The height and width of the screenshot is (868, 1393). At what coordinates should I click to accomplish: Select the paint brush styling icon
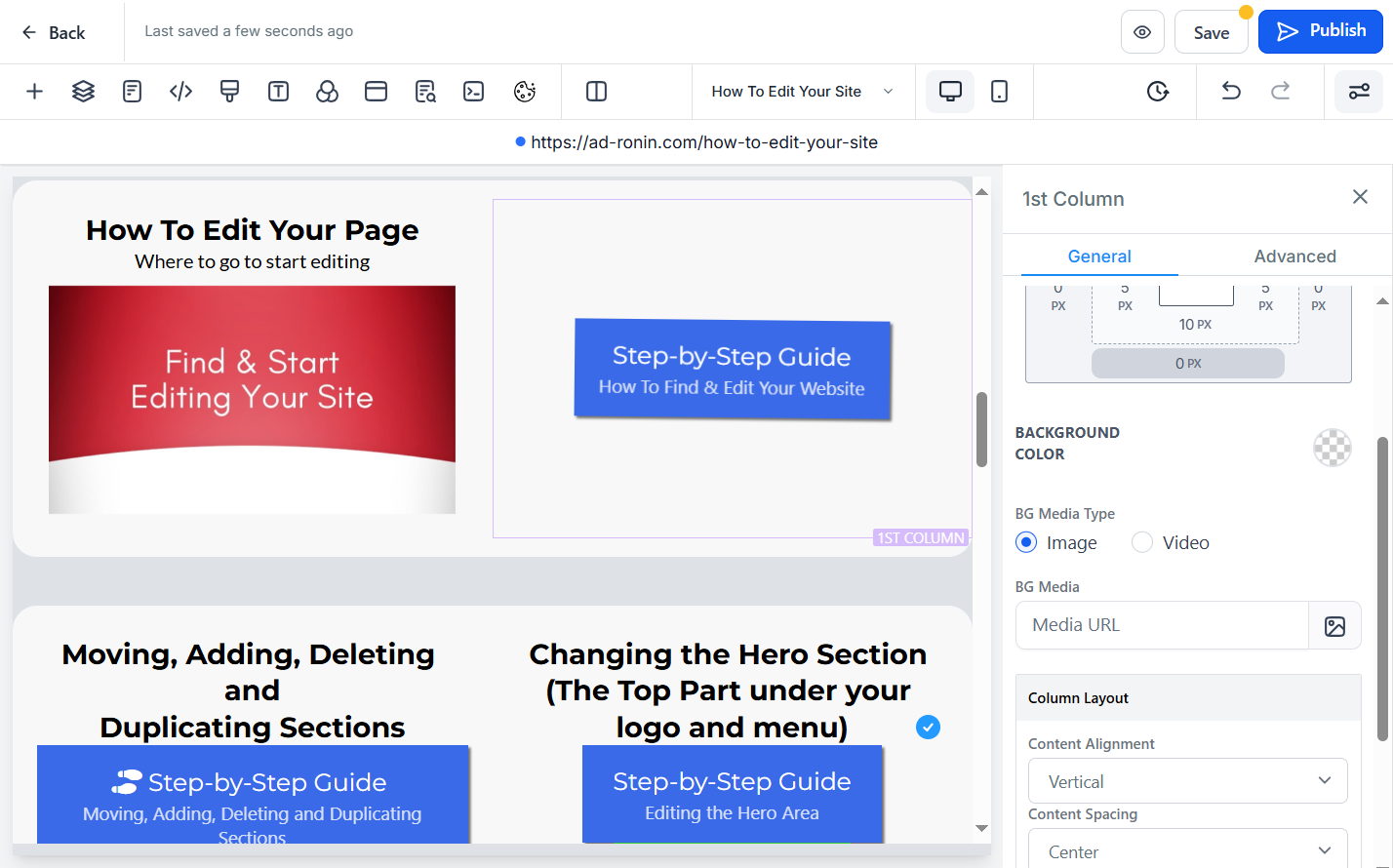(230, 92)
